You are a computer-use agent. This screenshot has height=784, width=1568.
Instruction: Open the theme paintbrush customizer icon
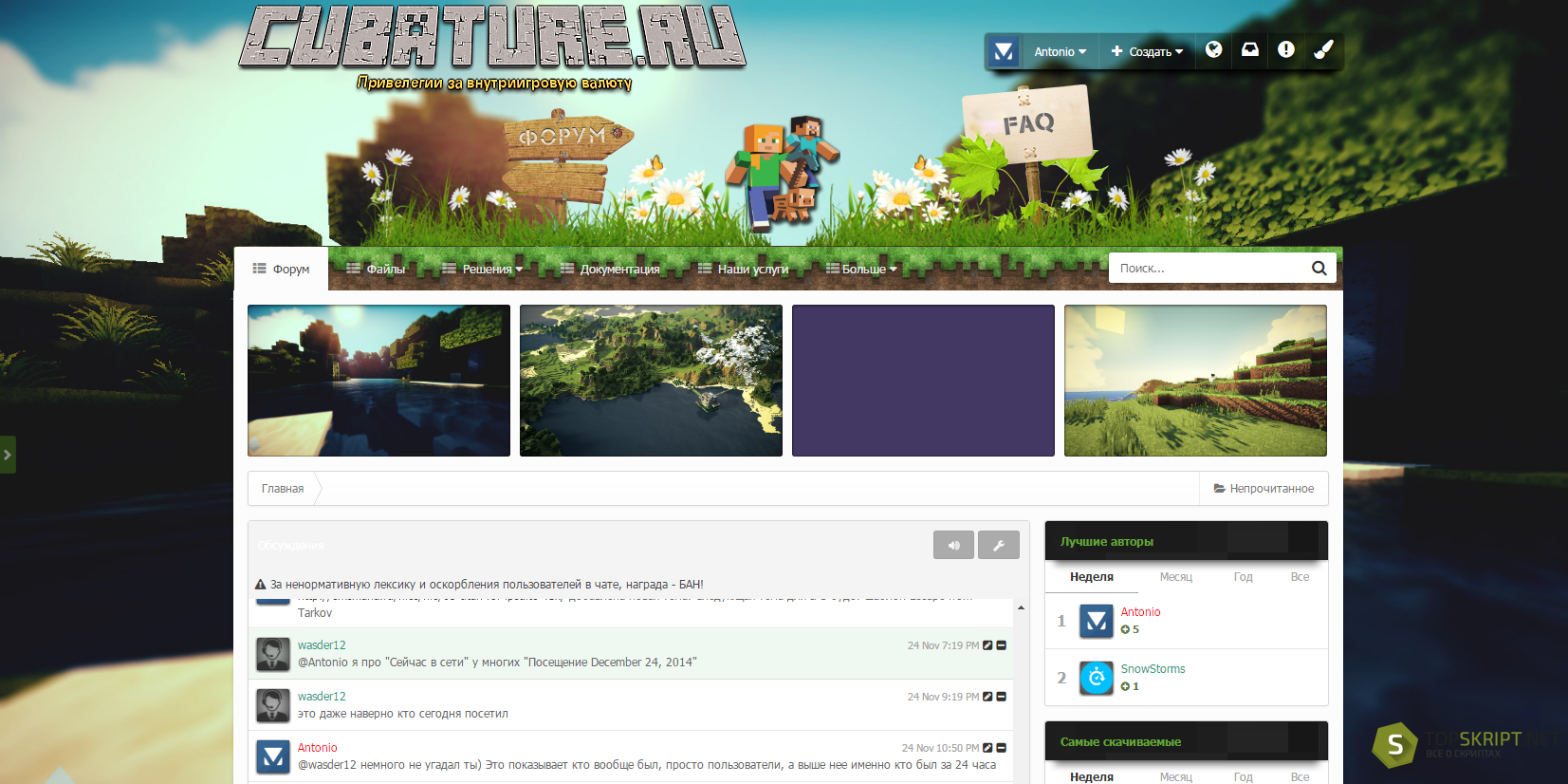point(1323,49)
